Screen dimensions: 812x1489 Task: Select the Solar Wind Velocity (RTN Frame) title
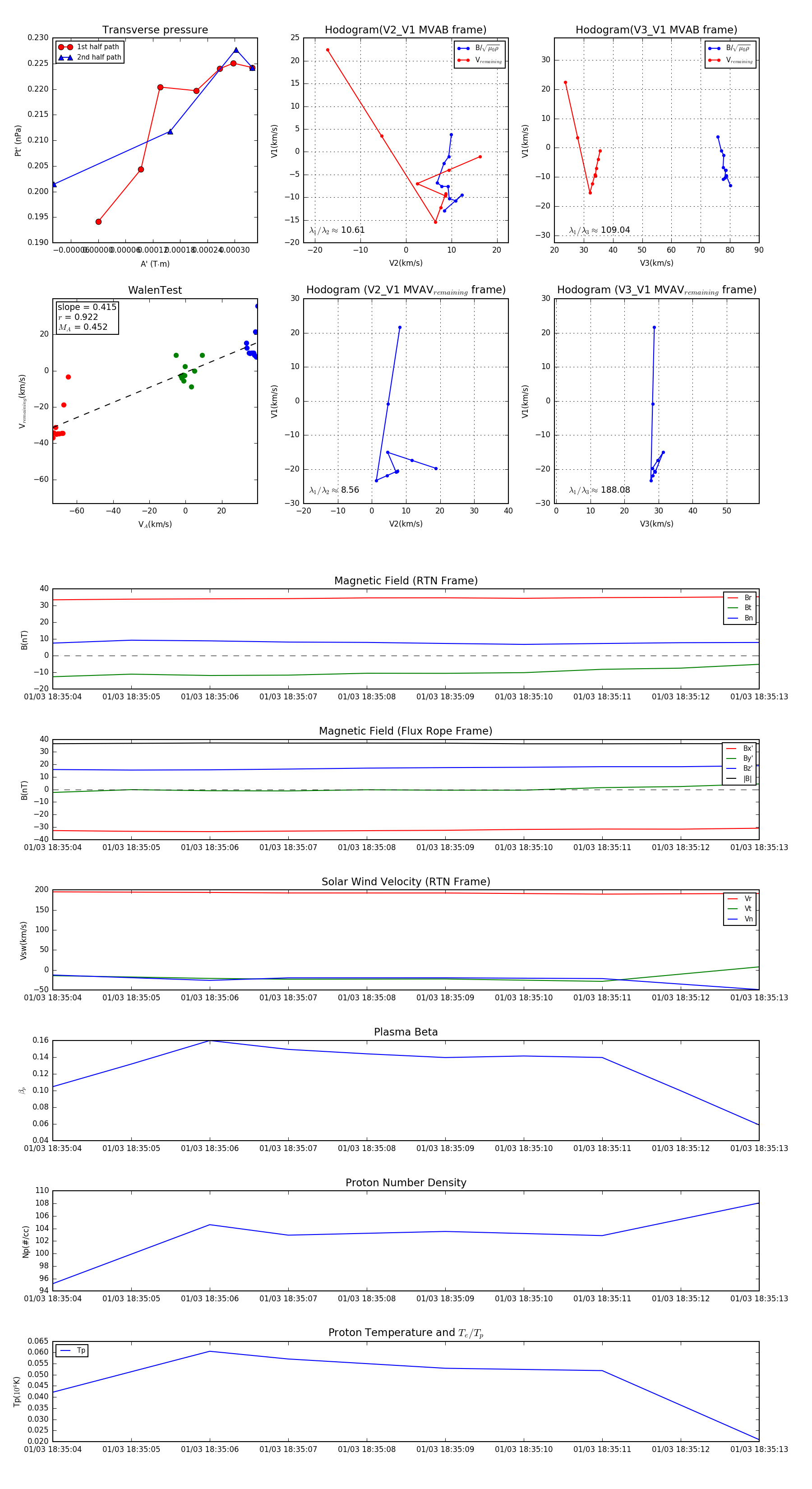pyautogui.click(x=406, y=882)
